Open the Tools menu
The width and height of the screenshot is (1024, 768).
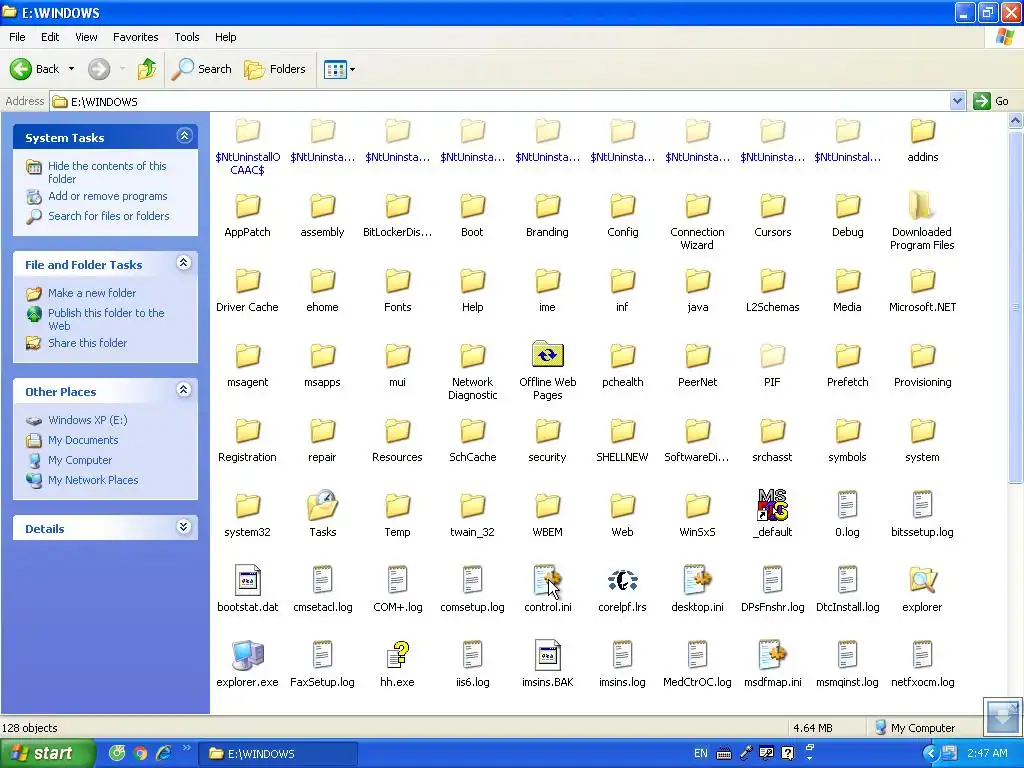coord(187,37)
